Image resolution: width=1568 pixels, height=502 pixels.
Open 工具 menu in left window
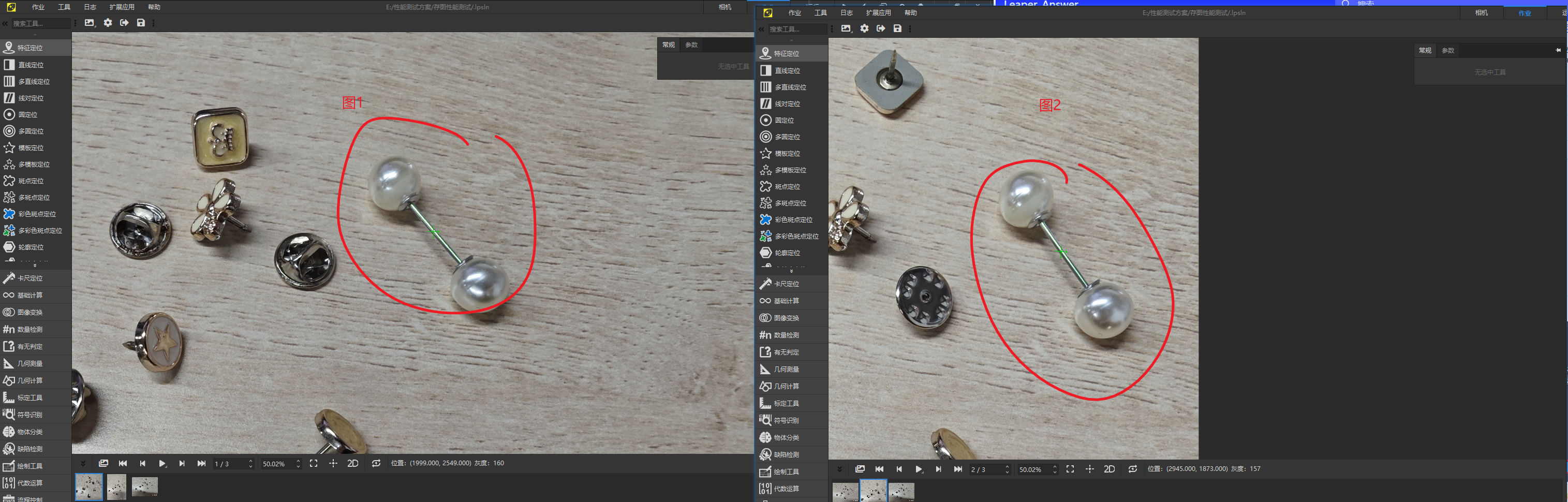click(64, 7)
